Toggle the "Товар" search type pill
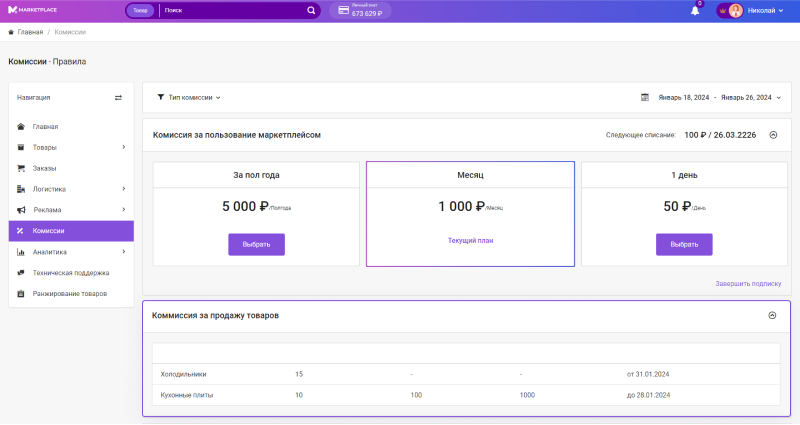 (140, 11)
